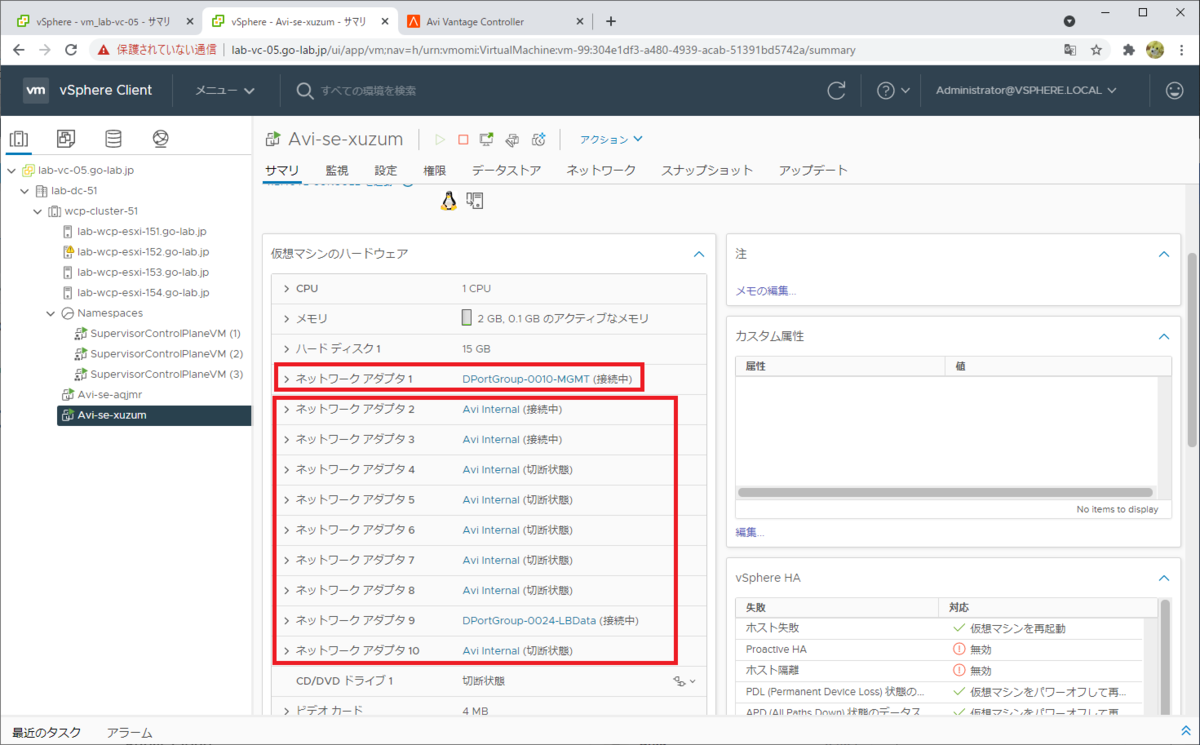Click the translate page icon in address bar

click(1070, 49)
